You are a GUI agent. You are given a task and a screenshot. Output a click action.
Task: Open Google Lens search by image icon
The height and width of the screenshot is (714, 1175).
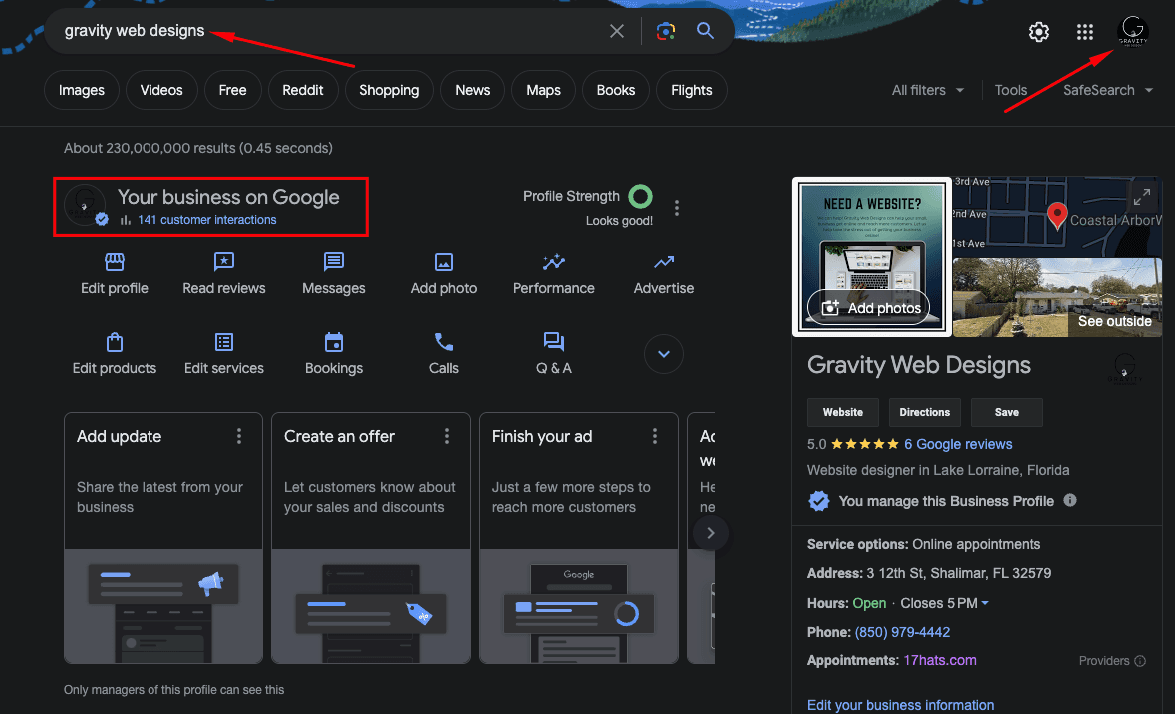(665, 31)
